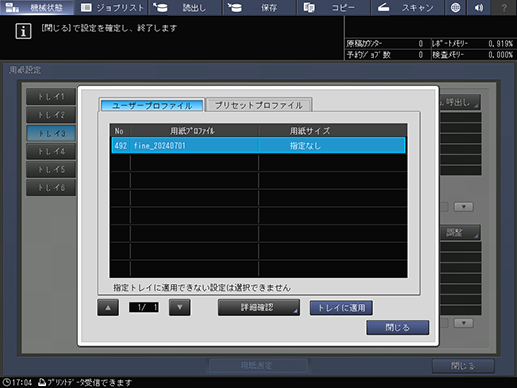Viewport: 517px width, 388px height.
Task: Click the speaker sound icon
Action: click(x=479, y=7)
